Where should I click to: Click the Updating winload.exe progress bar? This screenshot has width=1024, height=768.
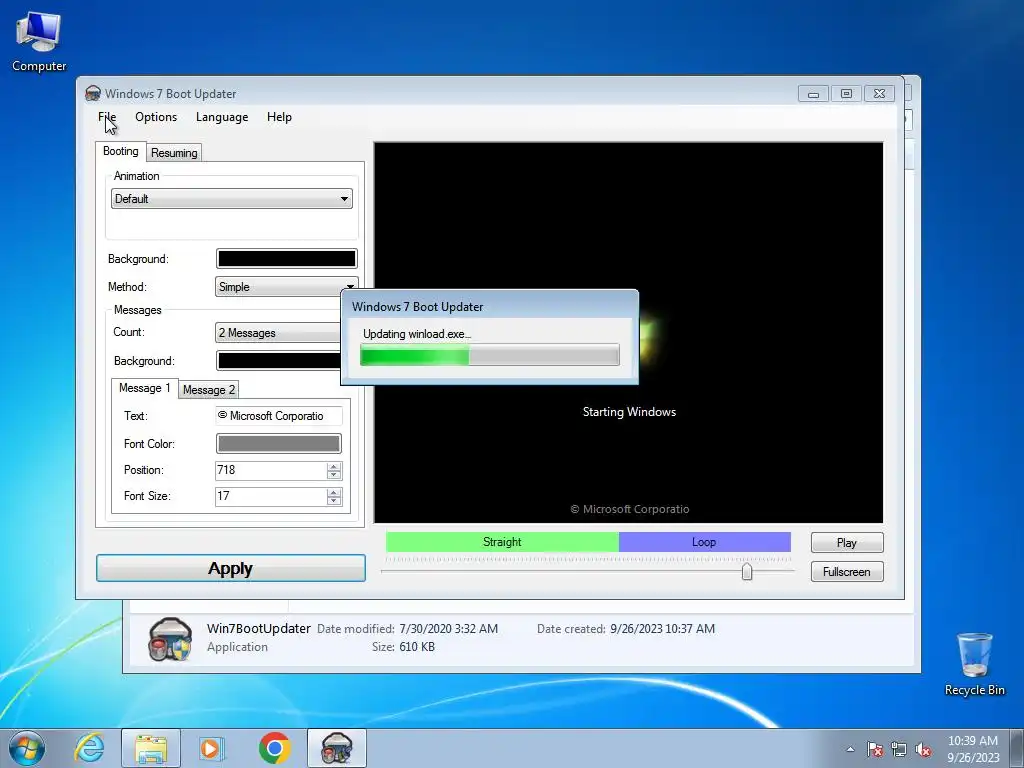(490, 355)
